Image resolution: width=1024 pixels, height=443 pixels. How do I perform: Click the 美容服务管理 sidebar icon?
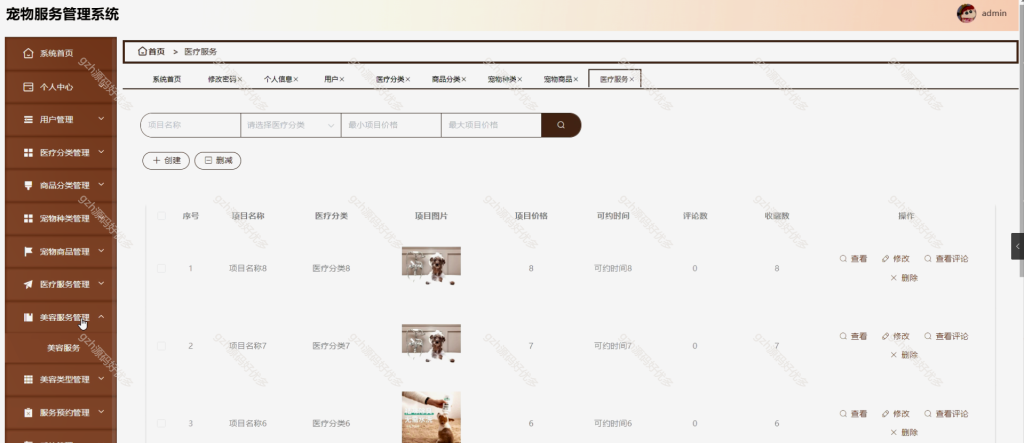click(x=28, y=318)
